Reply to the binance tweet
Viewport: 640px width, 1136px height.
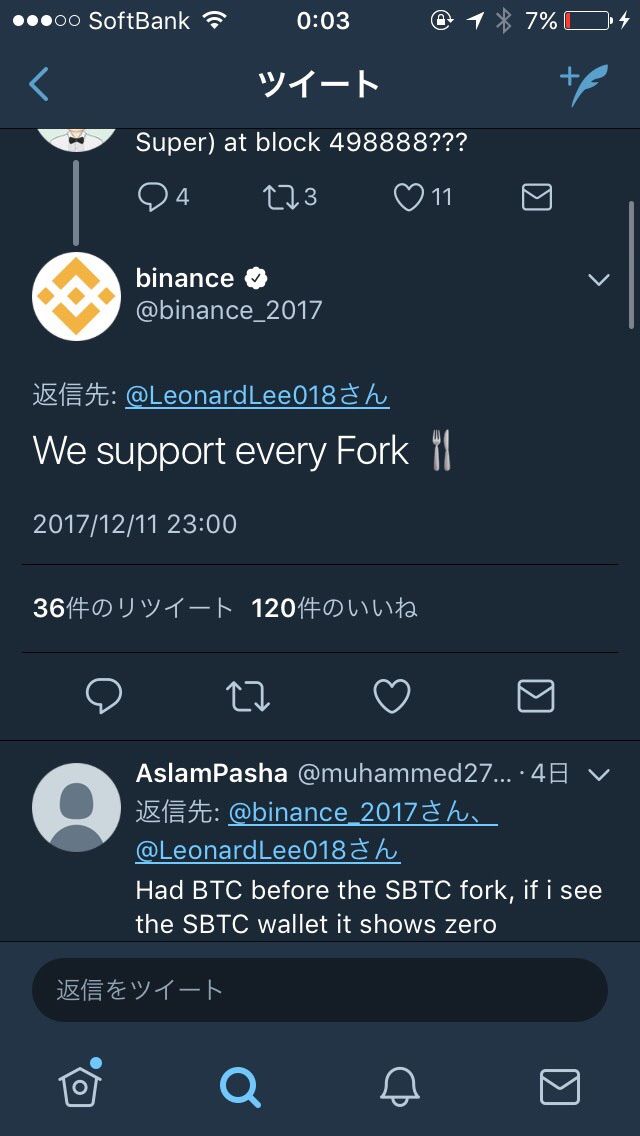click(x=104, y=696)
